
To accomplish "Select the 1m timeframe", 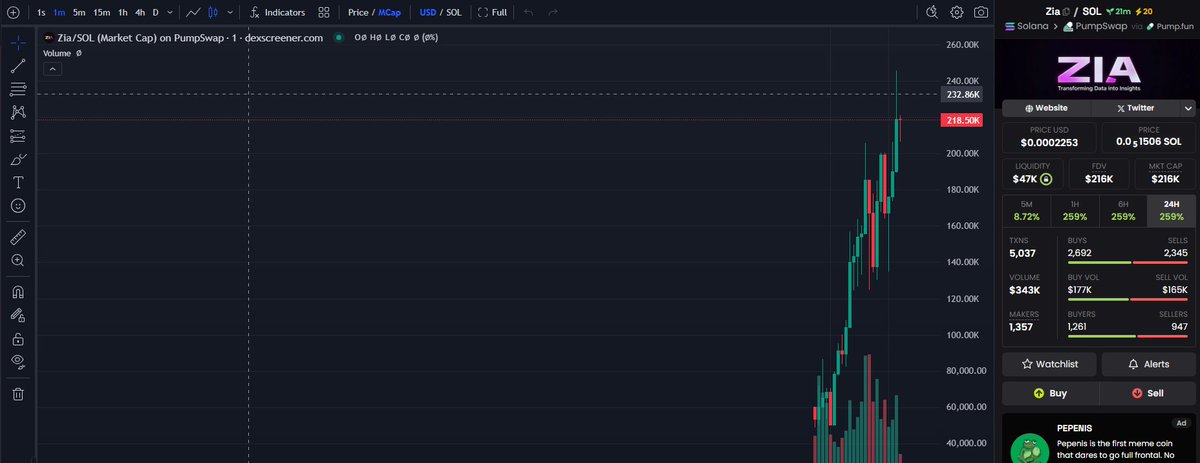I will [60, 13].
